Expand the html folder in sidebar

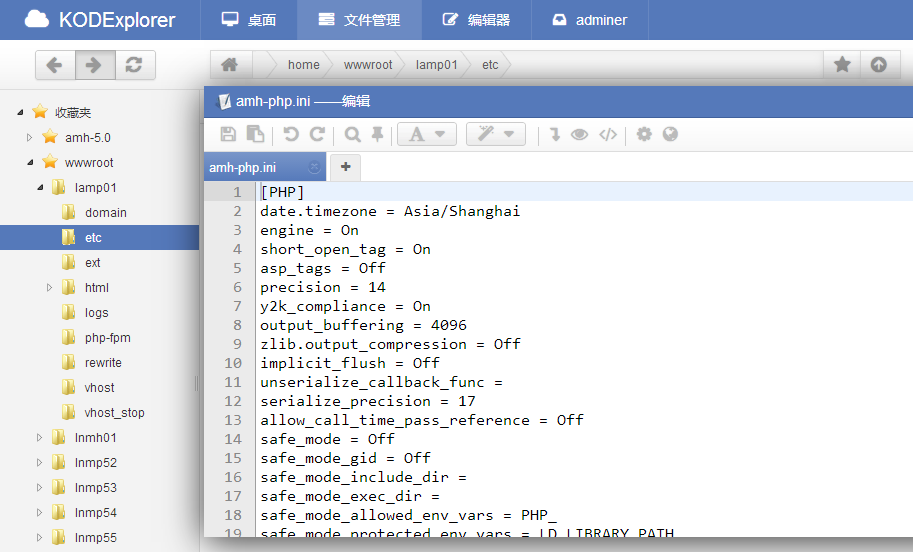click(50, 288)
